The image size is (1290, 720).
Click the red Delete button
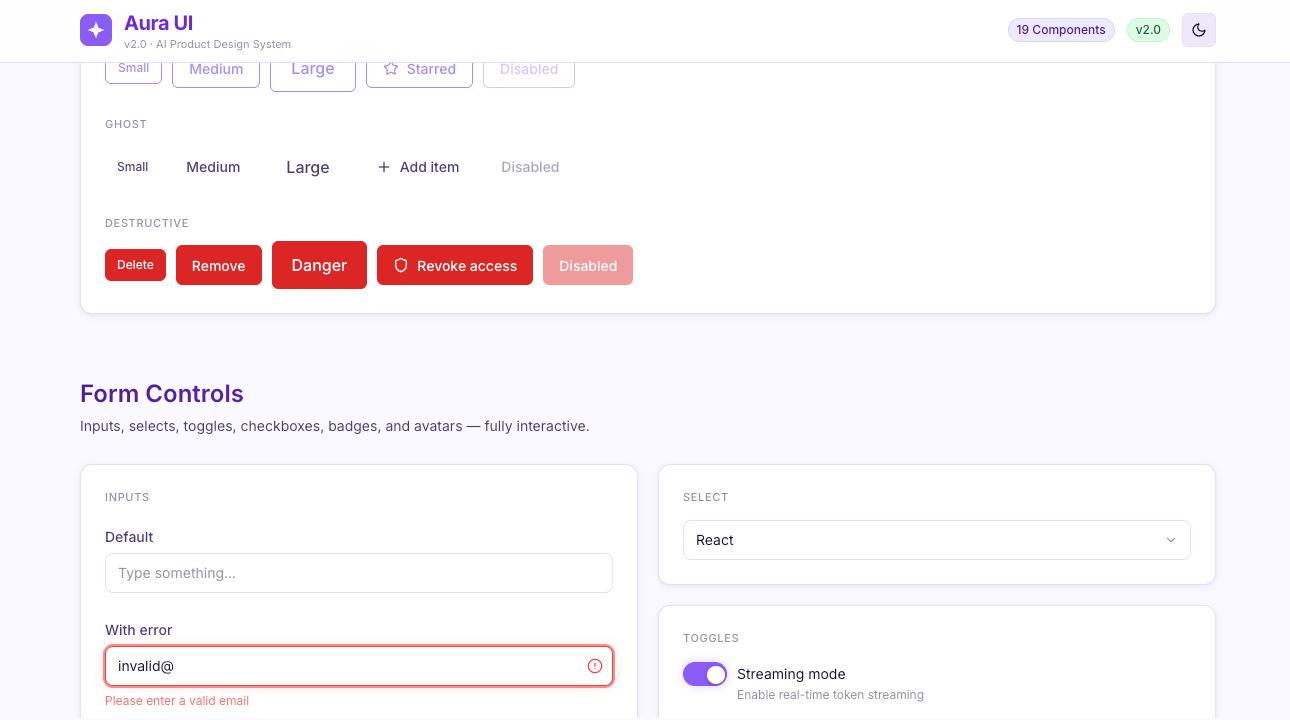pyautogui.click(x=135, y=265)
